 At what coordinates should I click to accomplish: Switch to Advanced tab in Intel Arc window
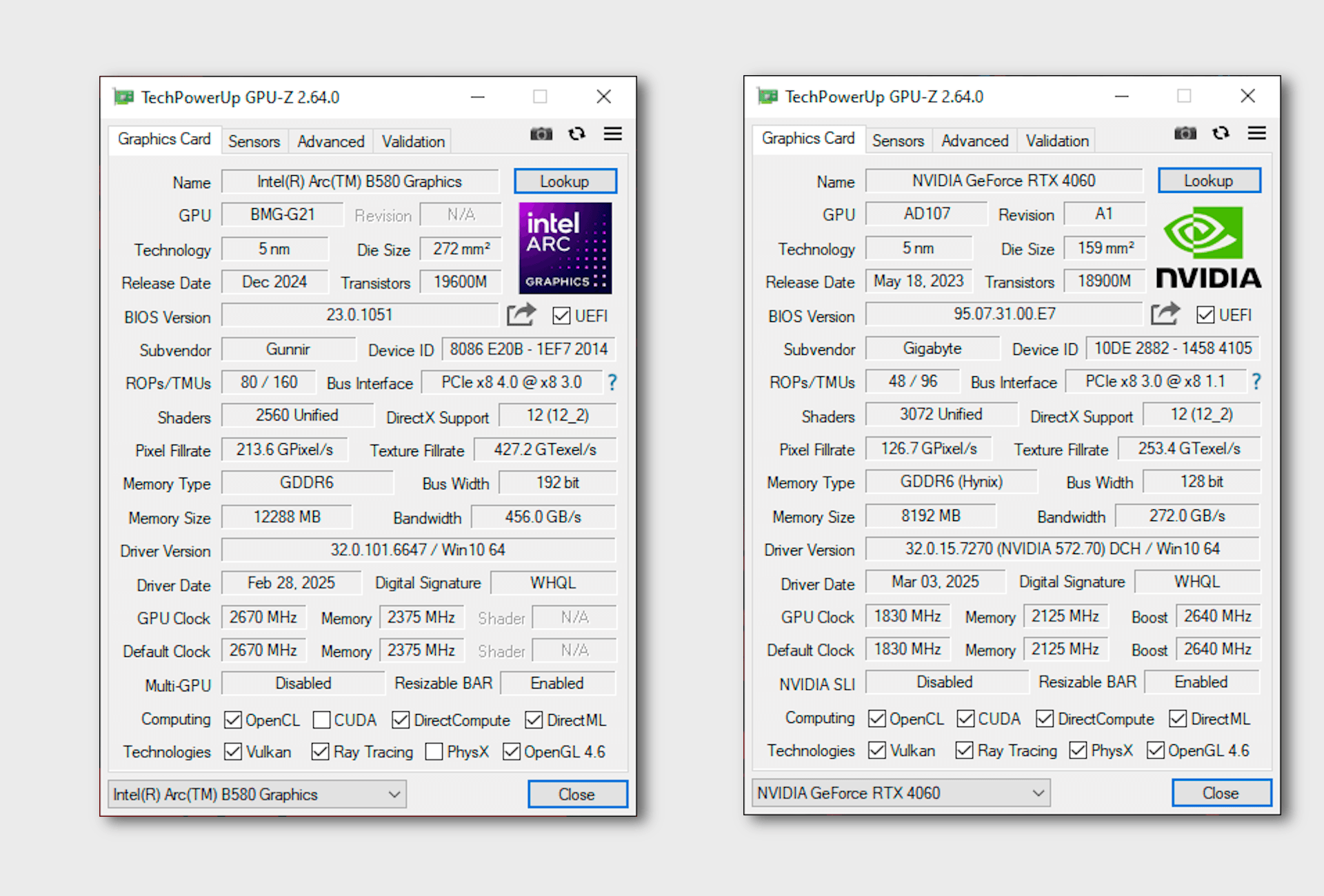331,141
